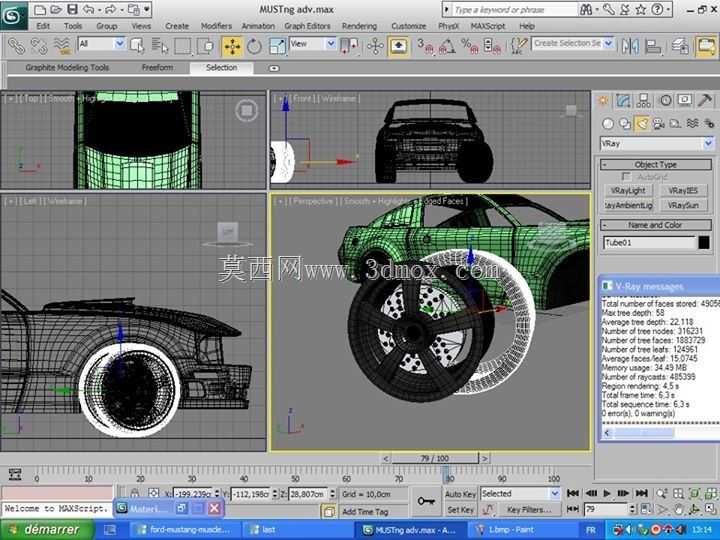
Task: Open the Hierarchy command panel tab
Action: (643, 101)
